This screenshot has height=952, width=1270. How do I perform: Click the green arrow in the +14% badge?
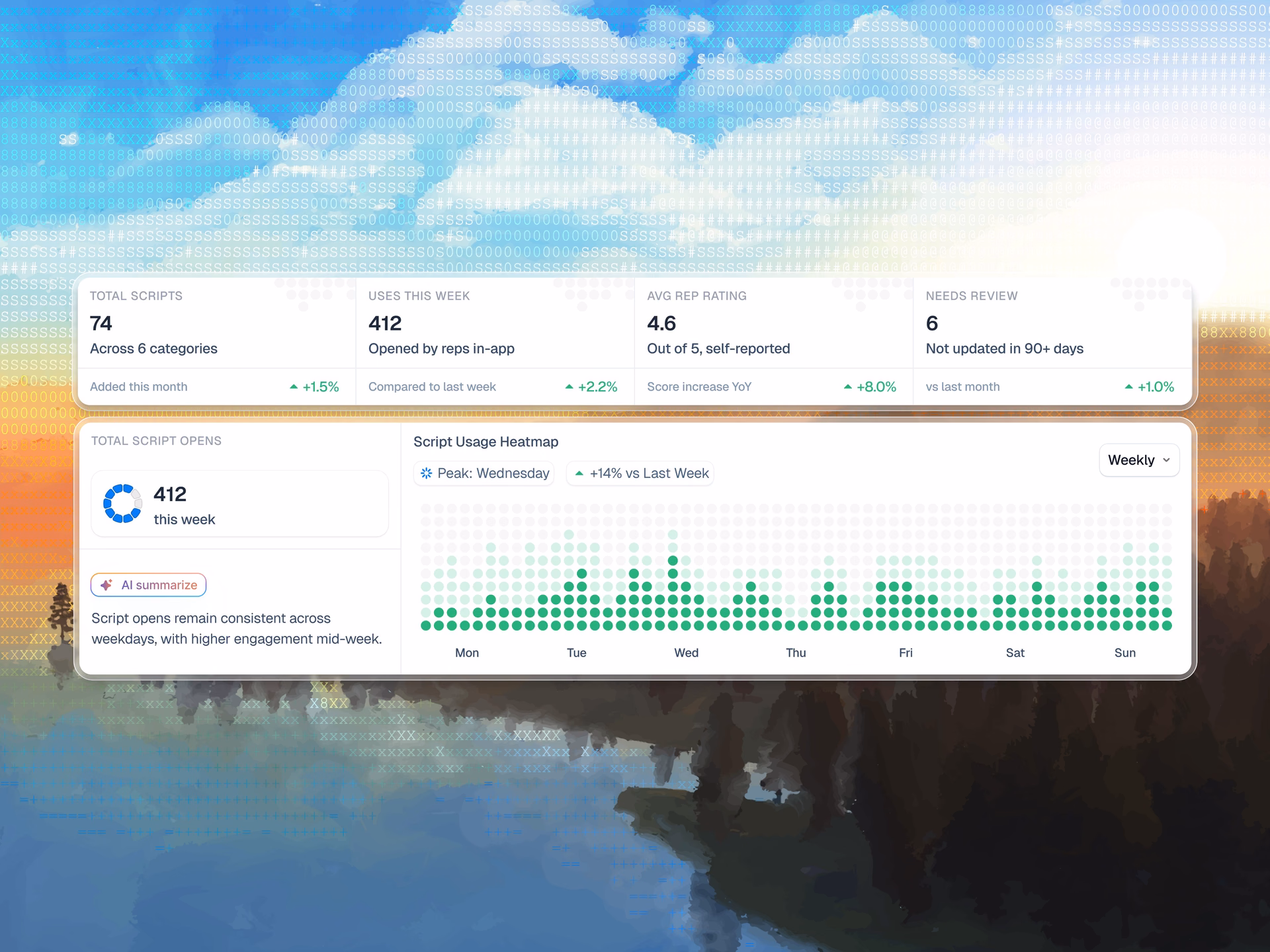[x=579, y=473]
